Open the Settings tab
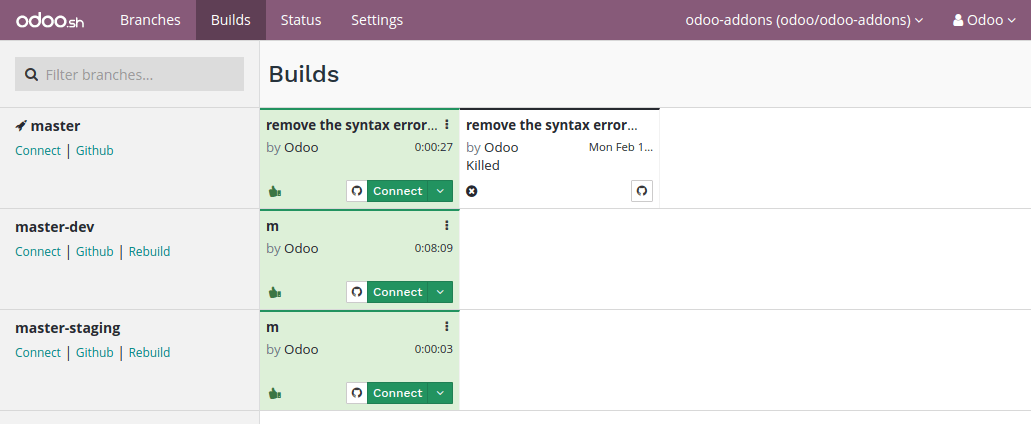This screenshot has width=1031, height=424. (x=377, y=20)
